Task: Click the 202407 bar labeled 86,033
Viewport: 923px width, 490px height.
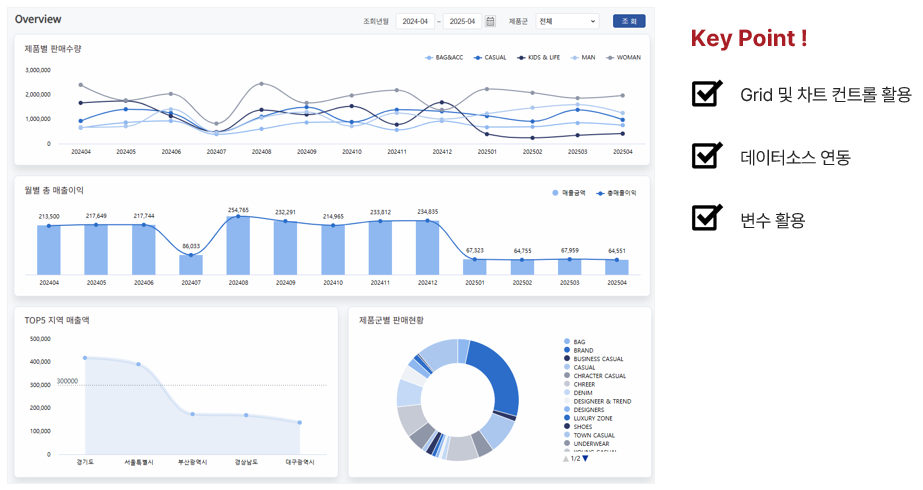Action: pos(191,265)
